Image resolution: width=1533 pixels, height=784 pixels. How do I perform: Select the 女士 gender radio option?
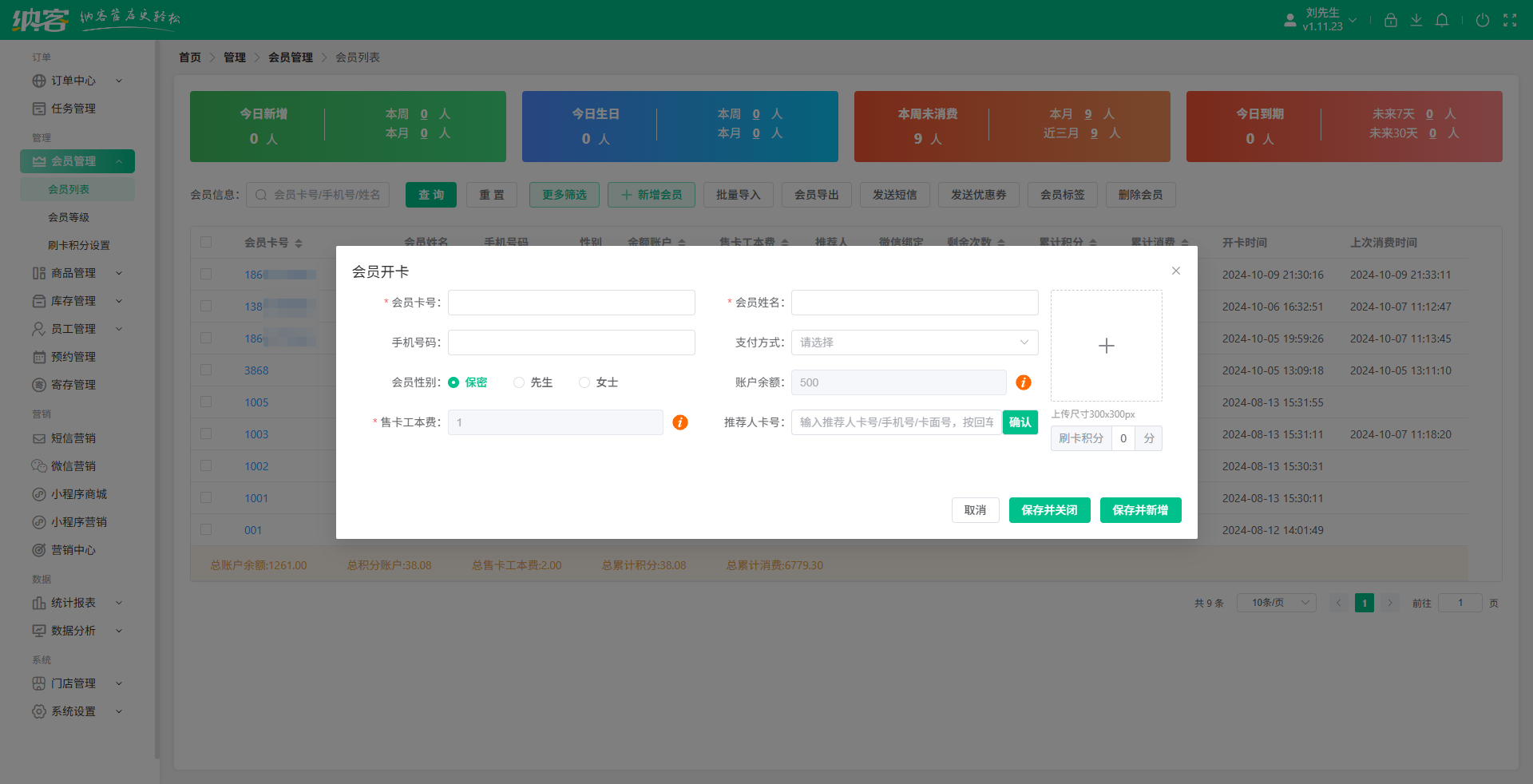(x=585, y=382)
